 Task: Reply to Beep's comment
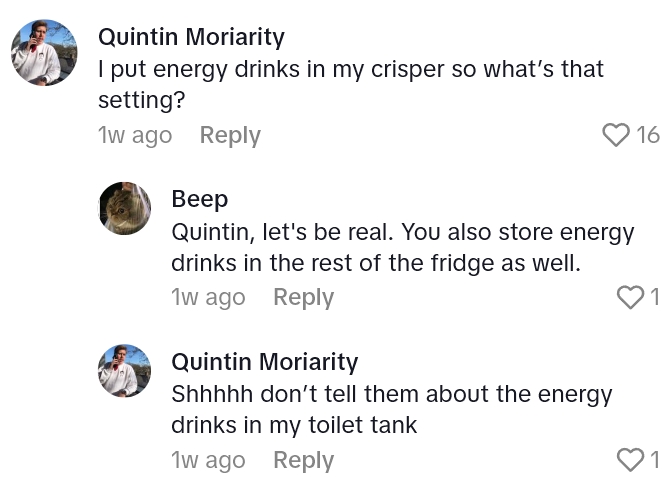click(303, 297)
